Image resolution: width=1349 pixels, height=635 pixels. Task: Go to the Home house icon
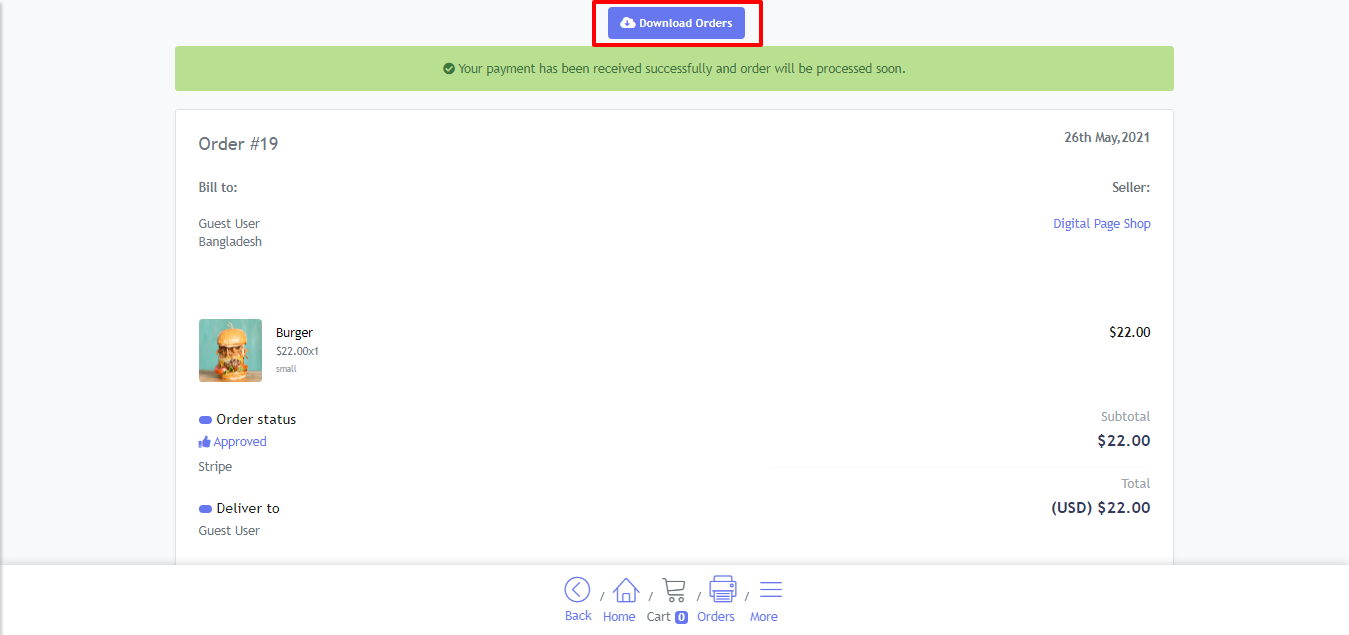tap(626, 590)
